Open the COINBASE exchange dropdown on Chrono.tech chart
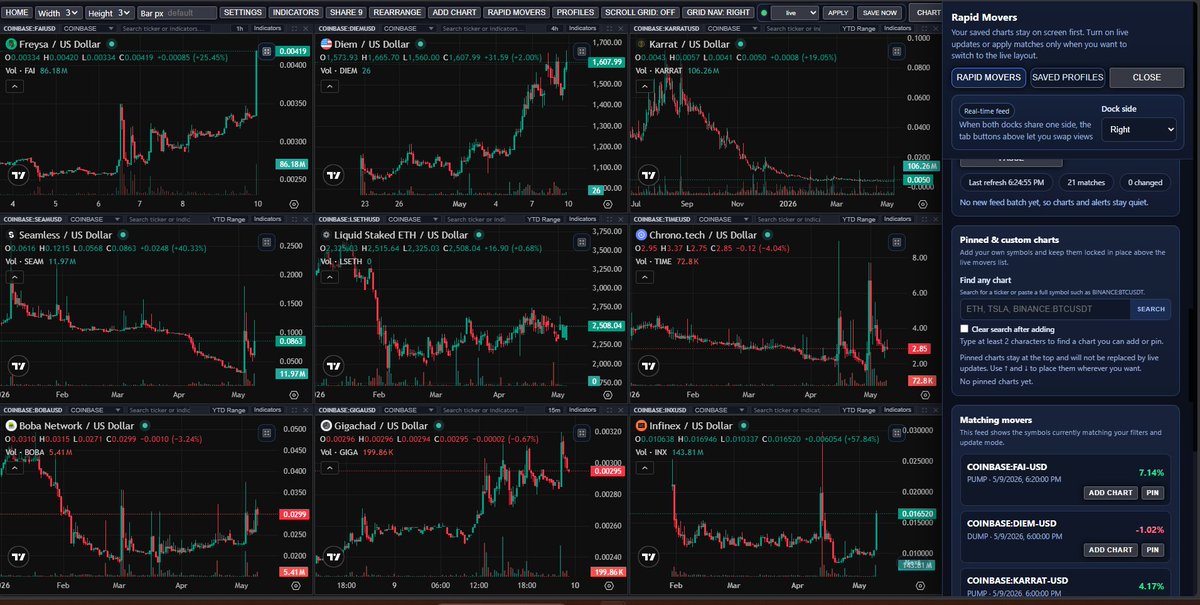This screenshot has width=1200, height=605. 722,219
